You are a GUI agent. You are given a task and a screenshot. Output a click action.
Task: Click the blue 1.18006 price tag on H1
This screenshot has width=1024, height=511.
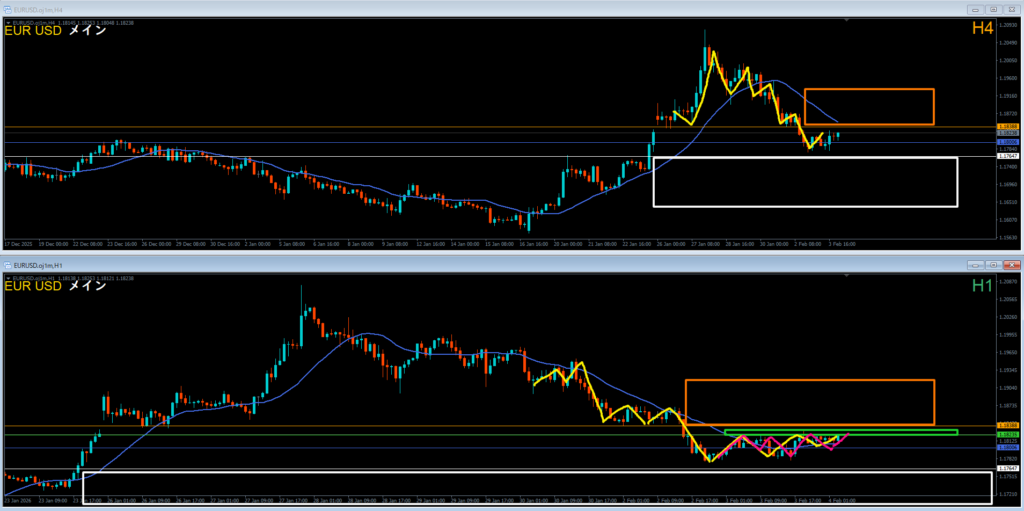(x=1006, y=448)
